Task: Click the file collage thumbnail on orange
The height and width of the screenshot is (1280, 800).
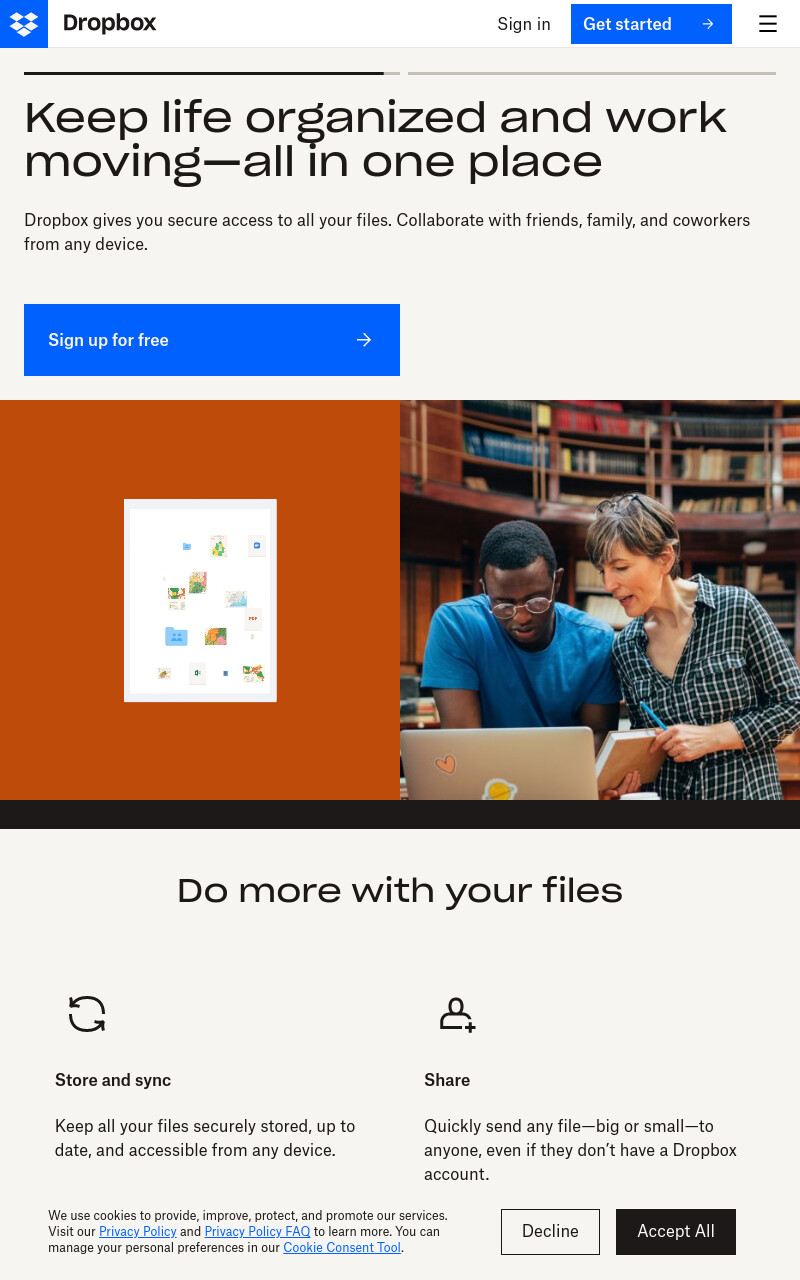Action: pyautogui.click(x=200, y=600)
